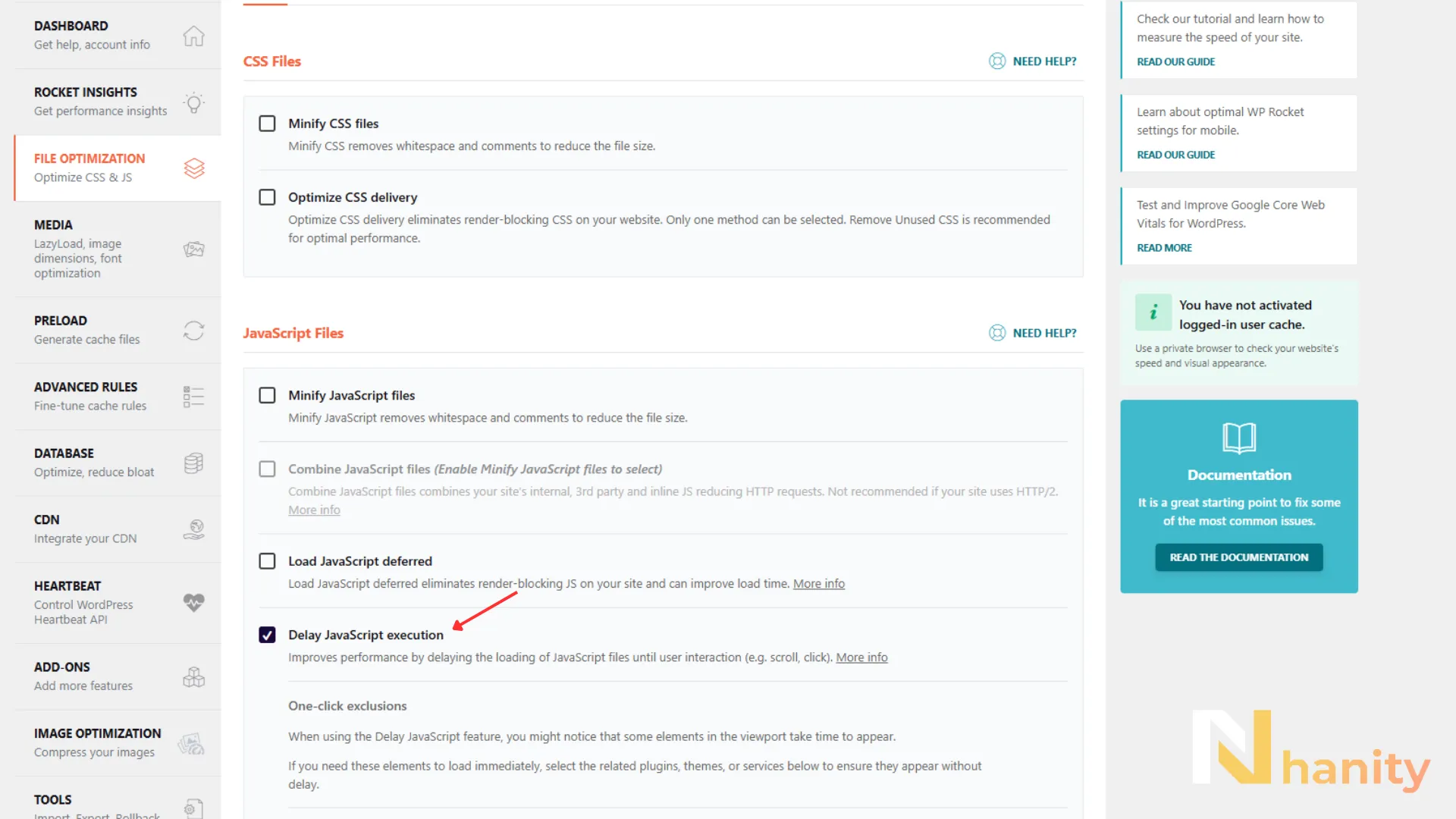The image size is (1456, 819).
Task: Open More info link for Load JavaScript deferred
Action: click(x=818, y=584)
